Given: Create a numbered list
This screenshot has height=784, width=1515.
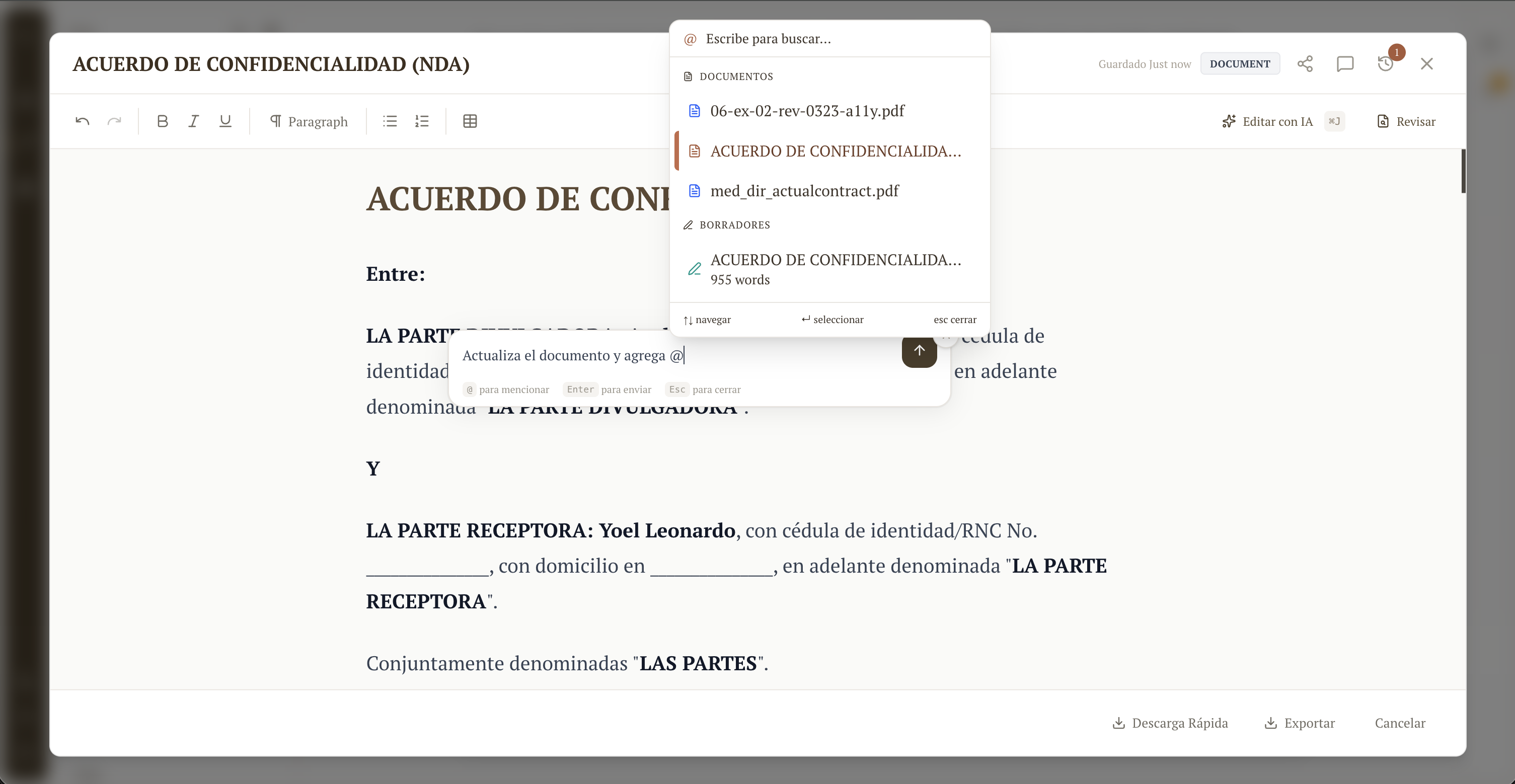Looking at the screenshot, I should [x=422, y=121].
